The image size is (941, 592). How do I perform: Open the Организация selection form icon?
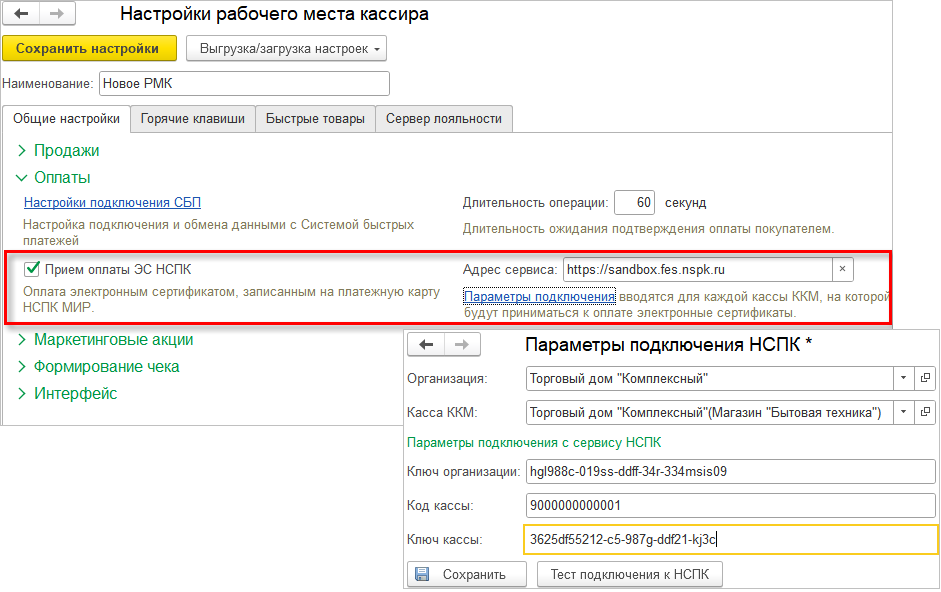pos(925,379)
